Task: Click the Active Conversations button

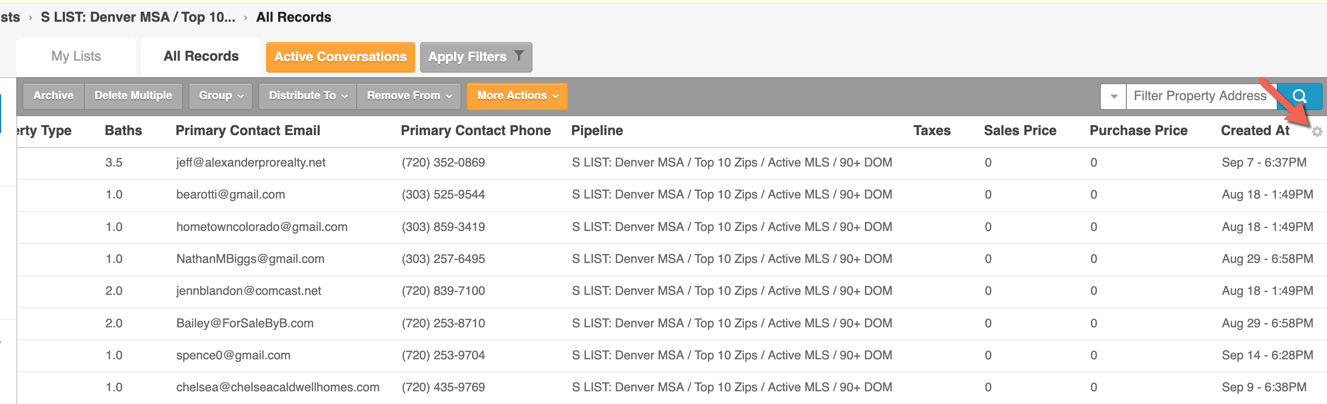Action: pyautogui.click(x=341, y=57)
